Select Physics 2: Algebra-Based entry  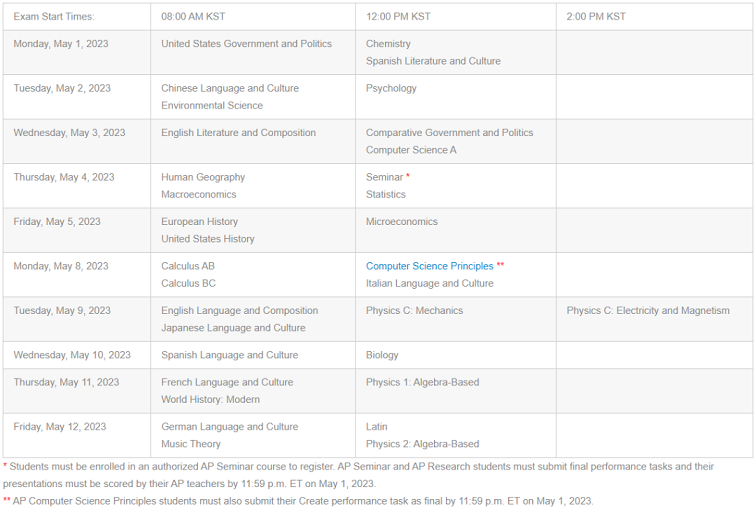pyautogui.click(x=422, y=444)
